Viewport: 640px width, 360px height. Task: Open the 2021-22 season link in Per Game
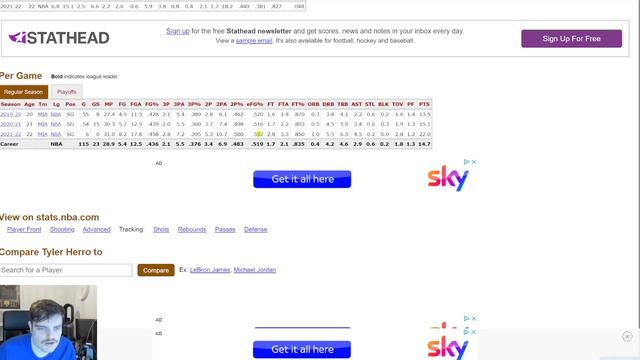point(11,134)
